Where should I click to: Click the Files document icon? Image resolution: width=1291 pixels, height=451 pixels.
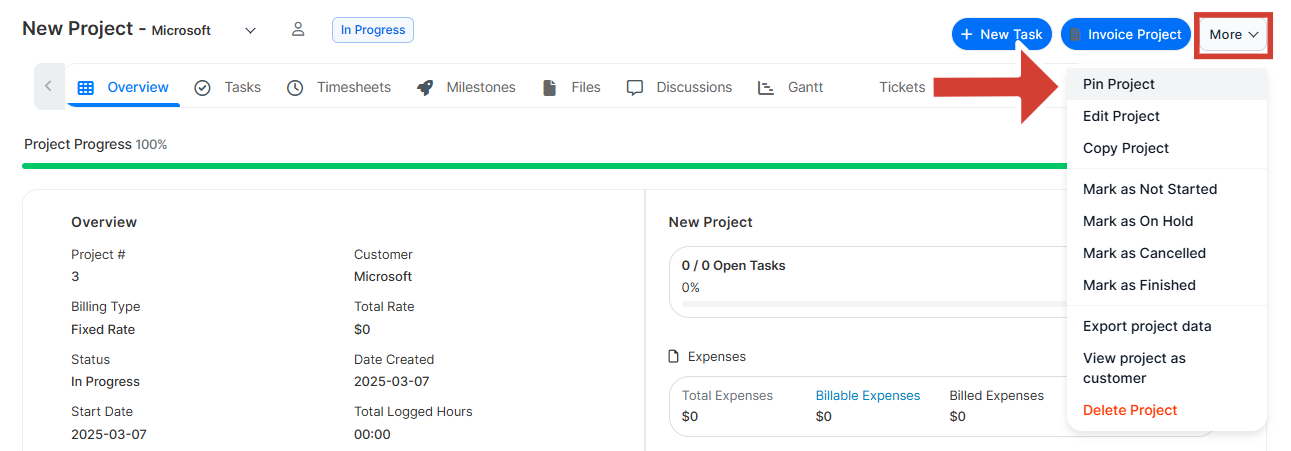(549, 88)
